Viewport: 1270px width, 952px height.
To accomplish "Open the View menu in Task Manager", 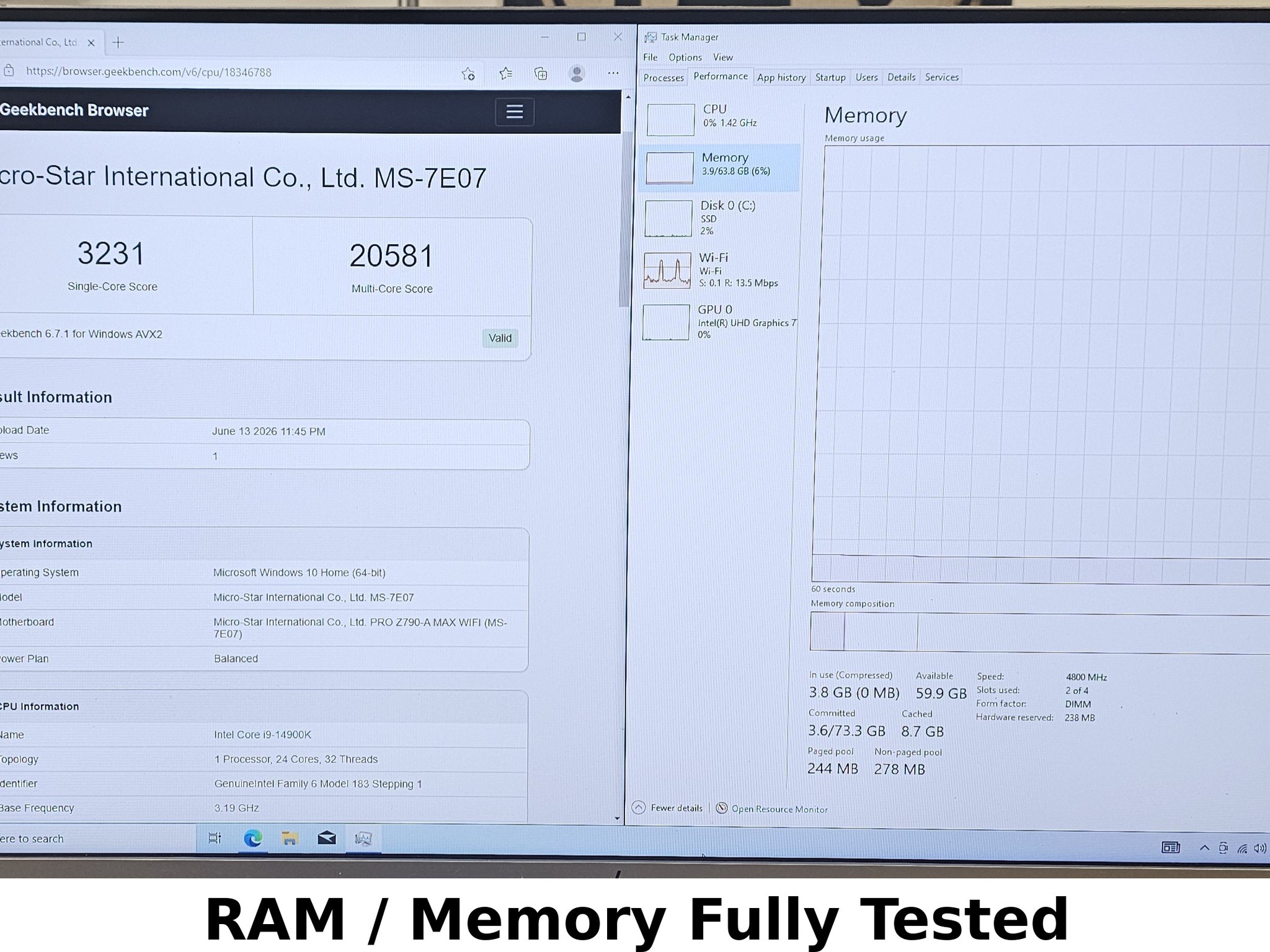I will coord(722,57).
